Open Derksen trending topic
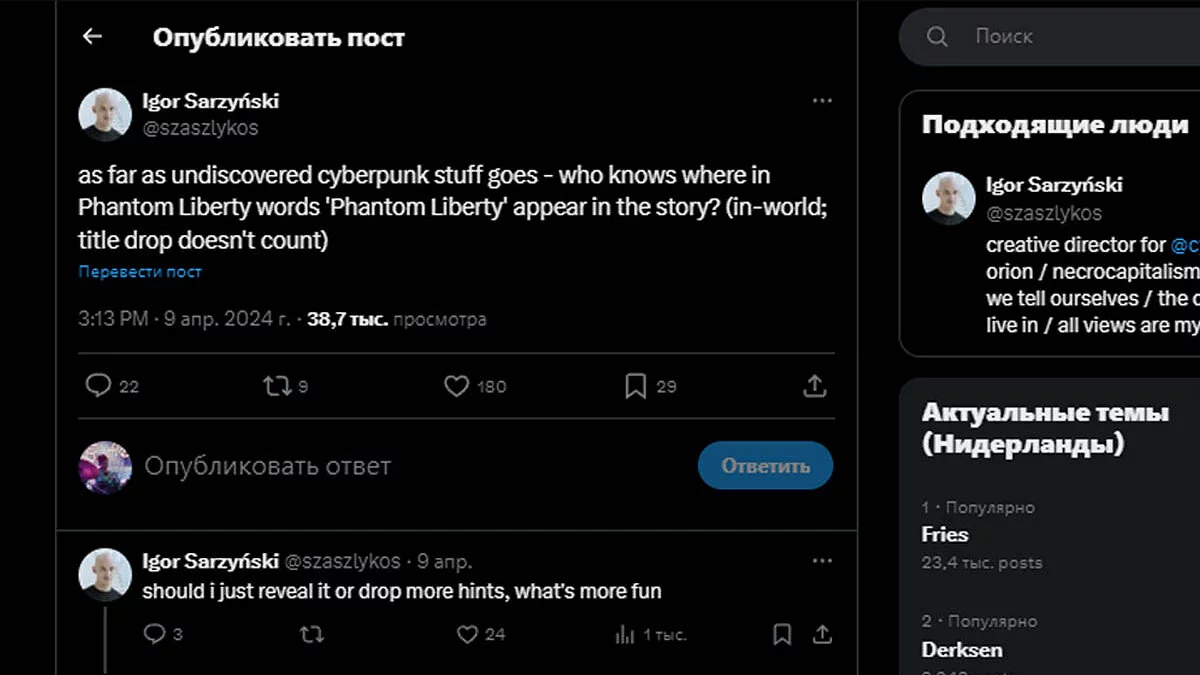The image size is (1200, 675). 961,650
